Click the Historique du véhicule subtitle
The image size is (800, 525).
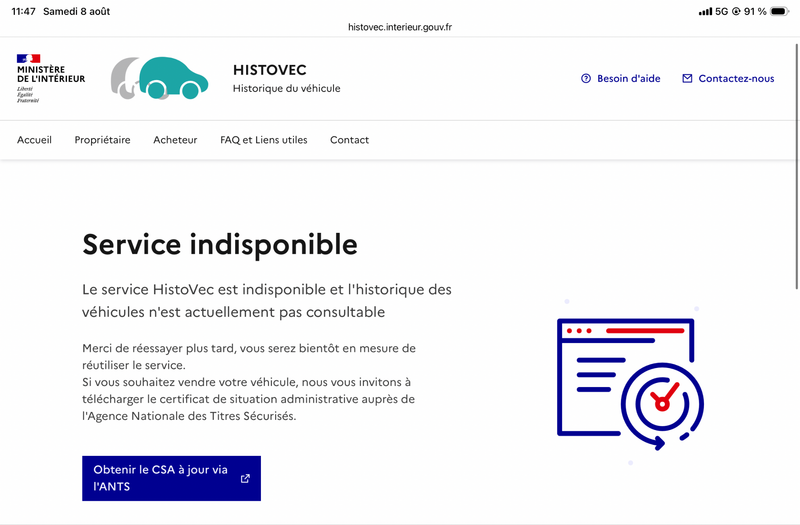287,88
